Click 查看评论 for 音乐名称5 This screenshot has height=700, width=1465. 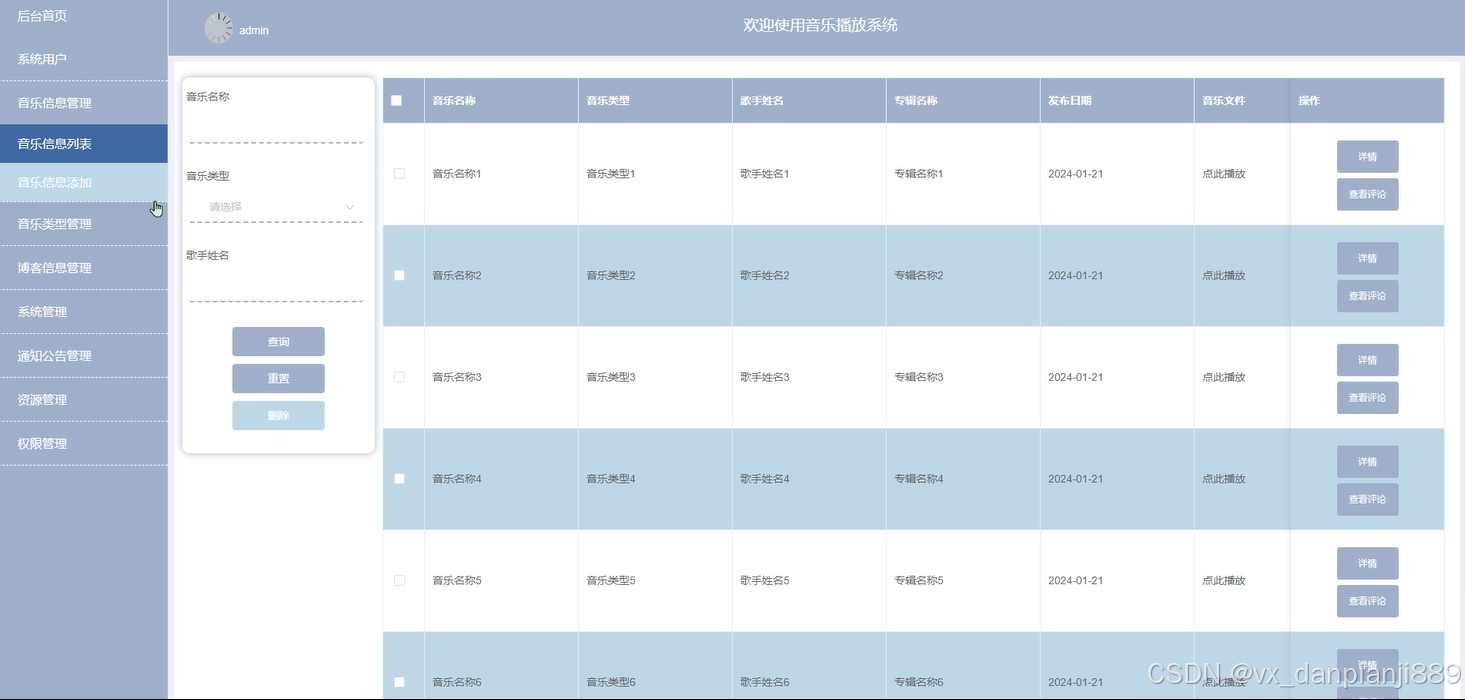pyautogui.click(x=1367, y=601)
